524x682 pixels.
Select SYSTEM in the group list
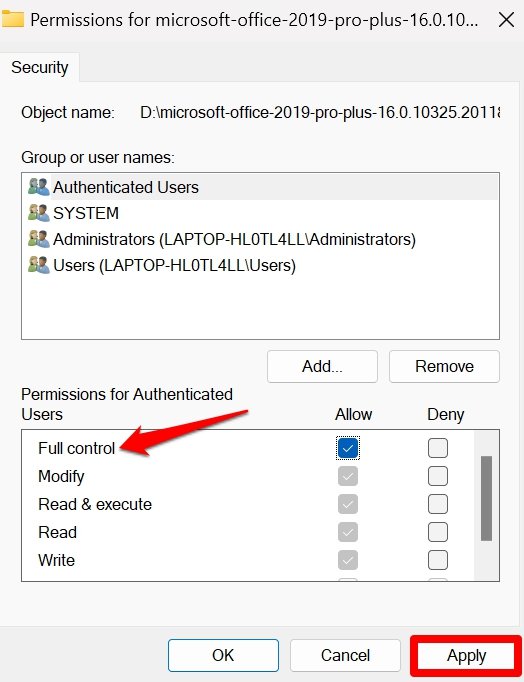pyautogui.click(x=260, y=213)
